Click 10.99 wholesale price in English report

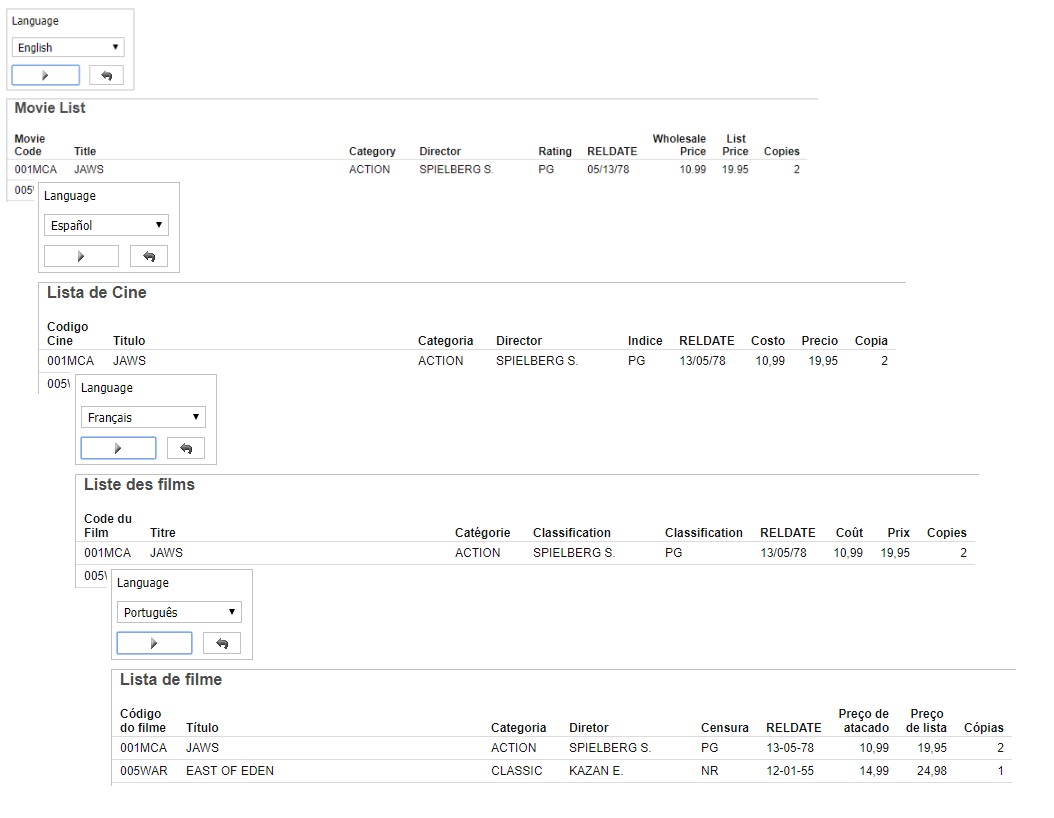[693, 169]
